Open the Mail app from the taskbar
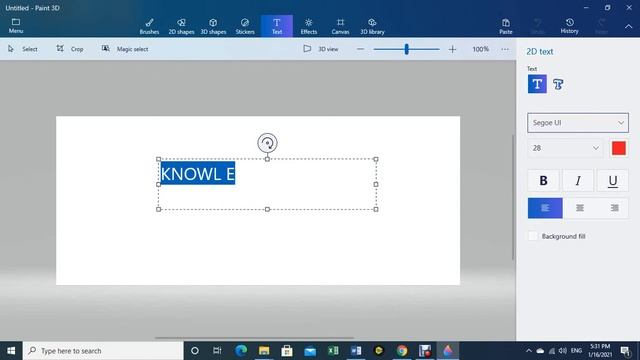 point(310,351)
